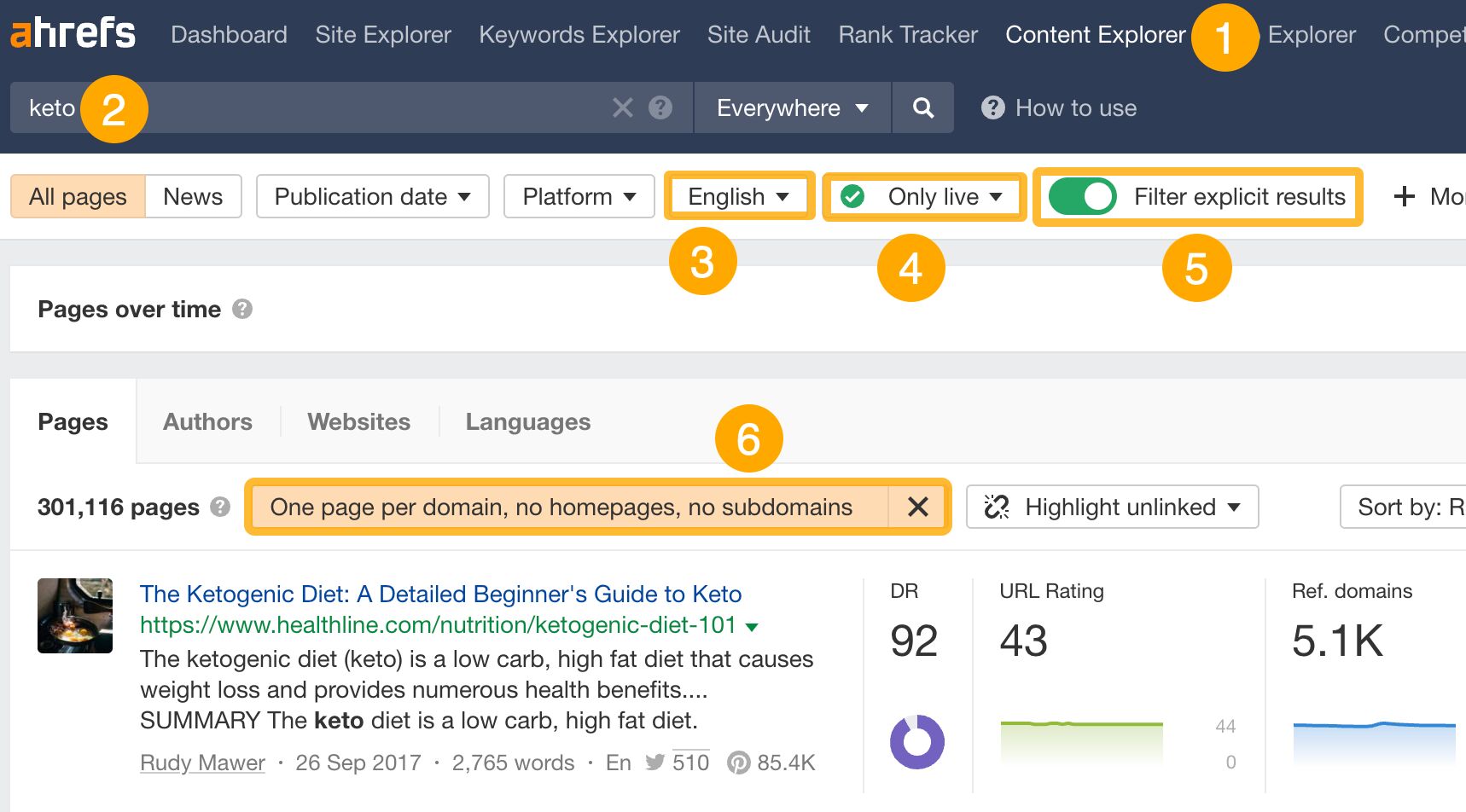1466x812 pixels.
Task: Click the Twitter icon showing 510 shares
Action: pyautogui.click(x=654, y=763)
